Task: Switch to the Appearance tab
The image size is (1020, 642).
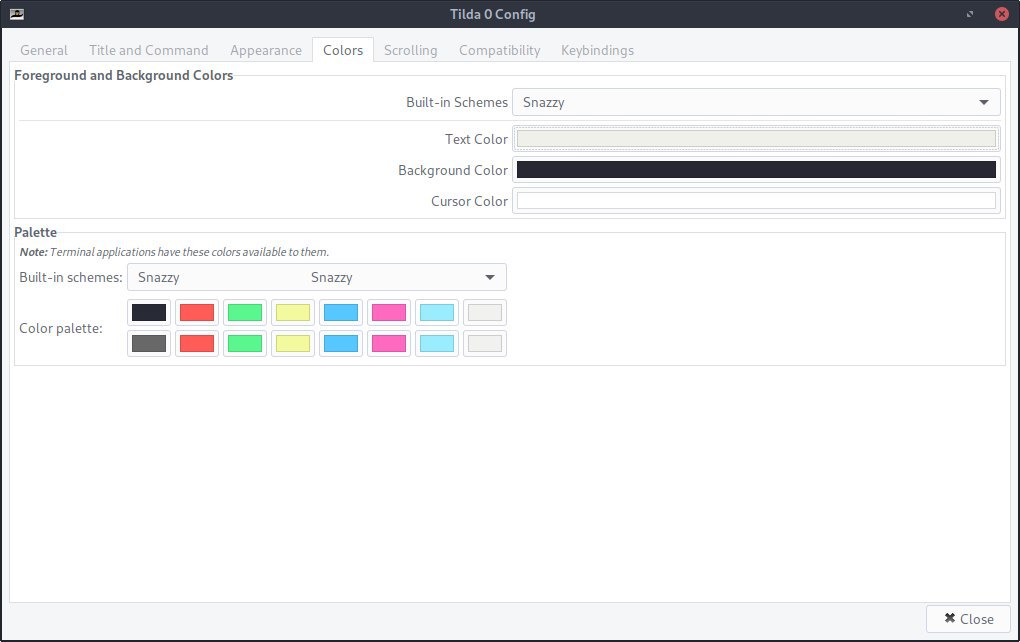Action: click(x=266, y=50)
